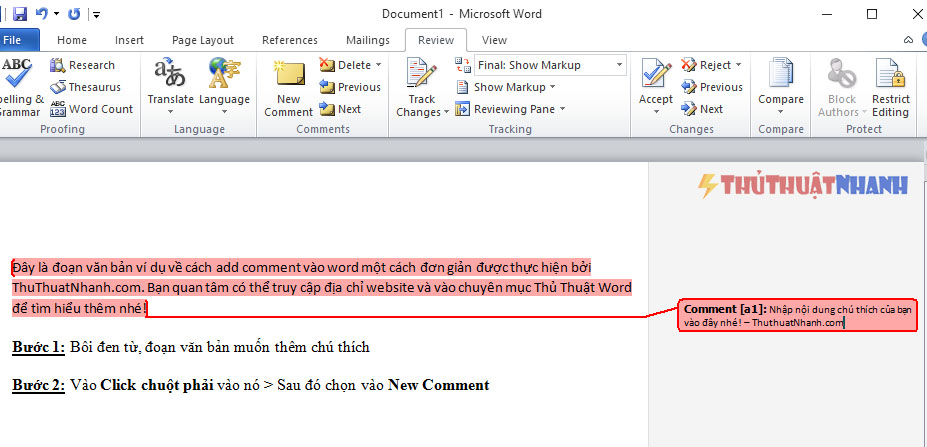Click the Translate icon
The image size is (927, 447).
170,72
